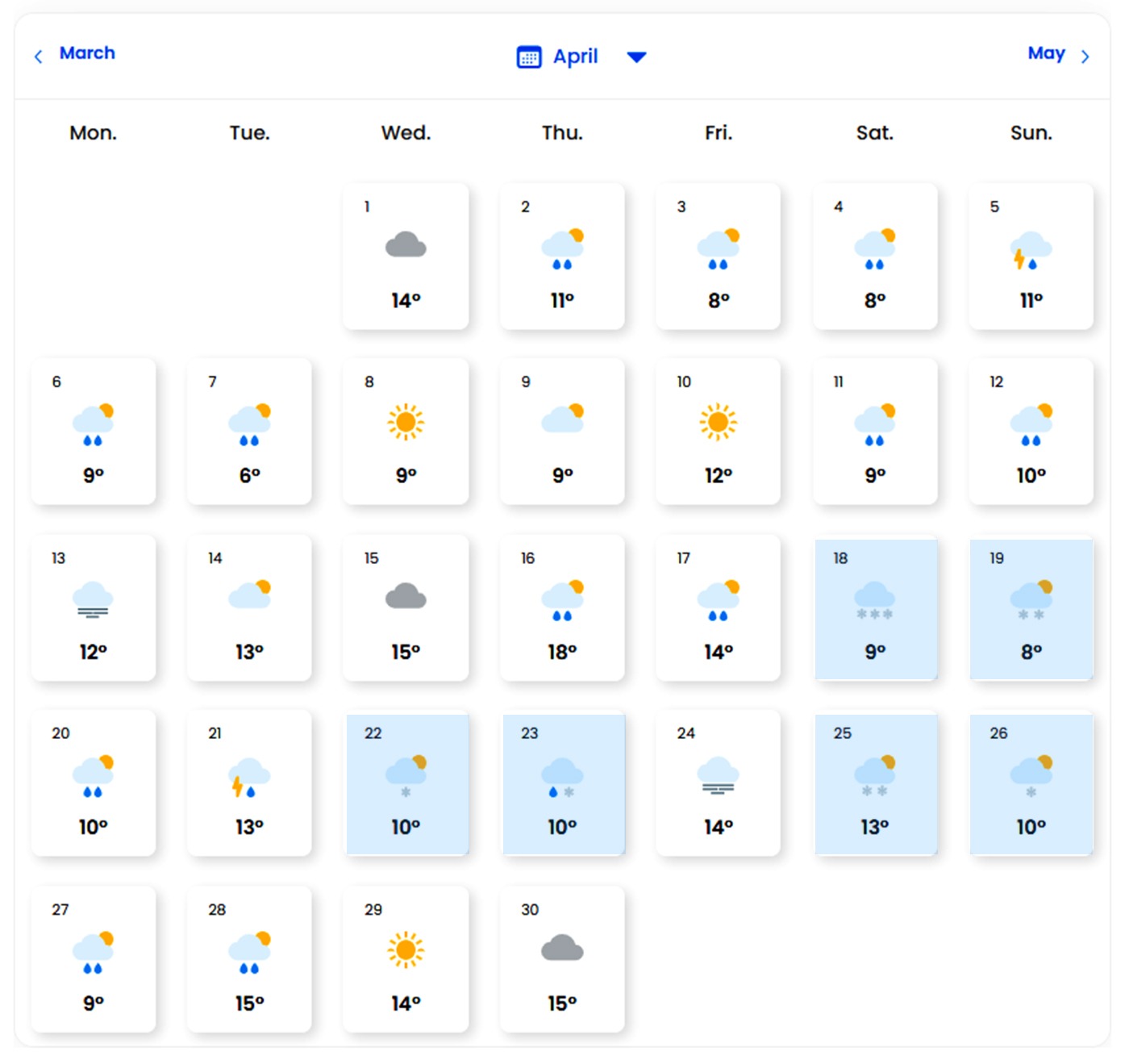Click the left chevron before March

tap(38, 56)
